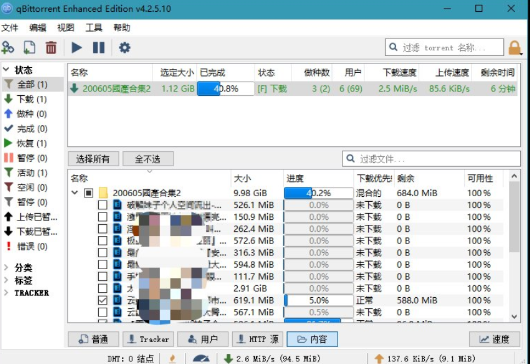Check the 262.4 MiB file checkbox
Viewport: 530px width, 364px height.
point(102,229)
